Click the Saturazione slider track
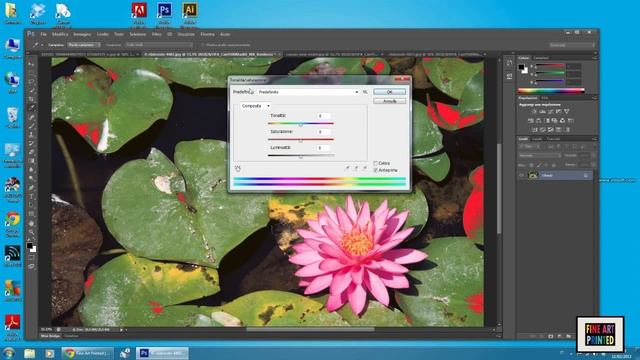The height and width of the screenshot is (360, 640). 301,139
